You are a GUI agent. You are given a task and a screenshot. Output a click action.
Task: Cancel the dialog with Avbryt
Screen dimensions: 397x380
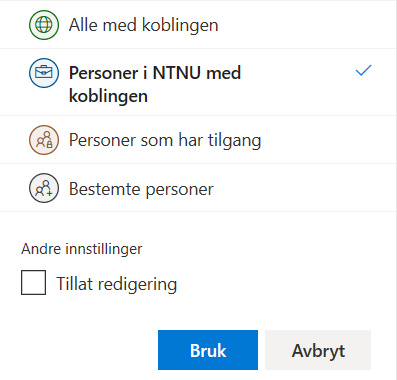318,350
